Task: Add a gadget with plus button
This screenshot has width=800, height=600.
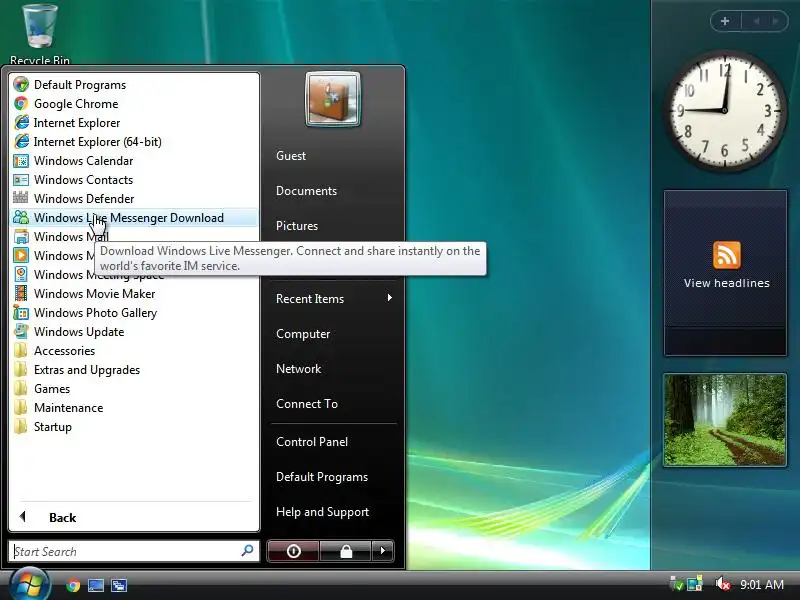Action: 725,21
